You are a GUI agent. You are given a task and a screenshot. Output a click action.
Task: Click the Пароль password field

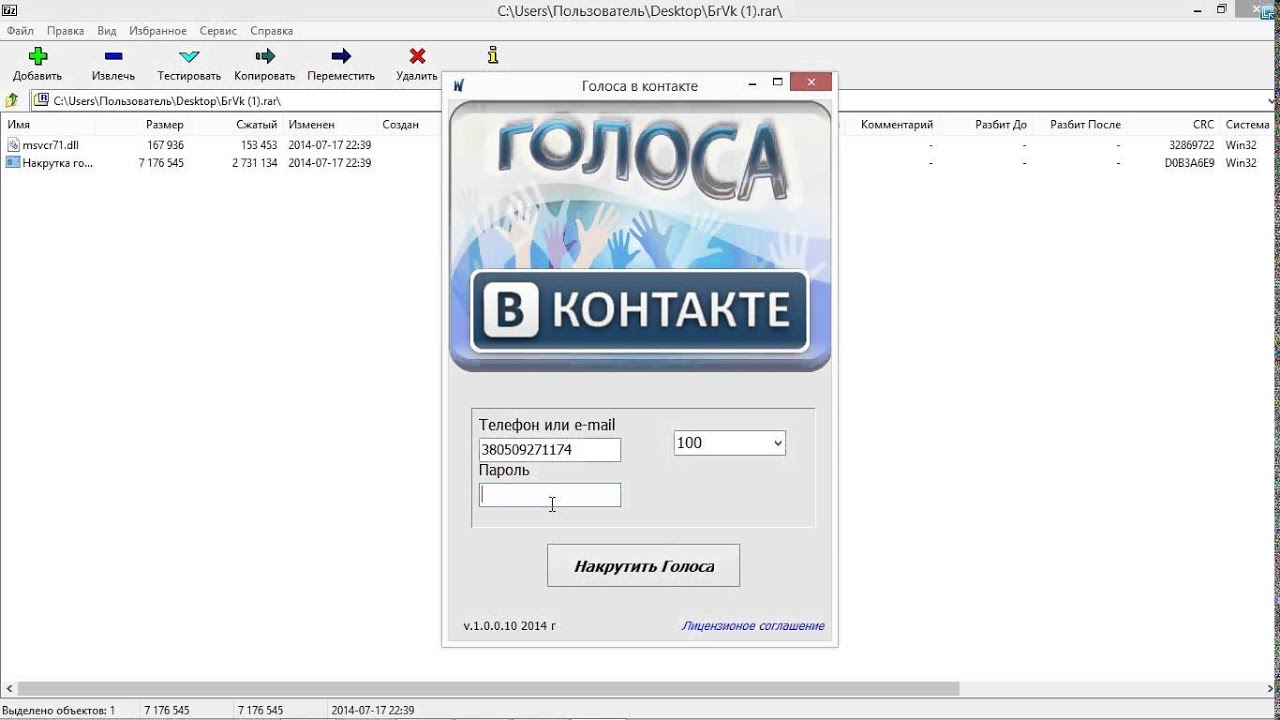(549, 495)
